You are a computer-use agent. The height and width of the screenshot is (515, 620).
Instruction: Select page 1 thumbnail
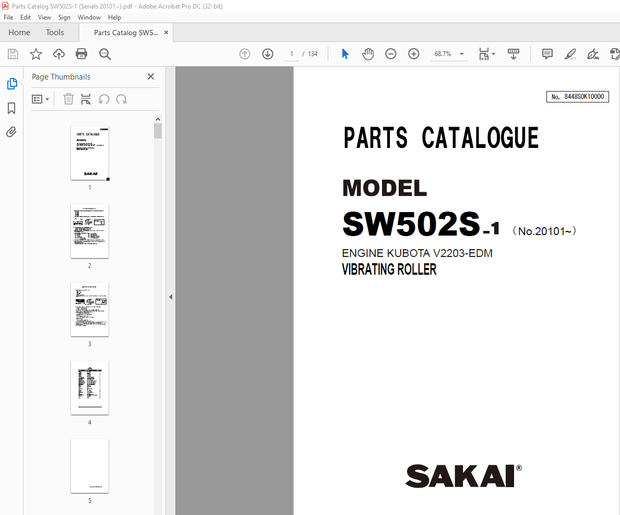click(x=90, y=153)
